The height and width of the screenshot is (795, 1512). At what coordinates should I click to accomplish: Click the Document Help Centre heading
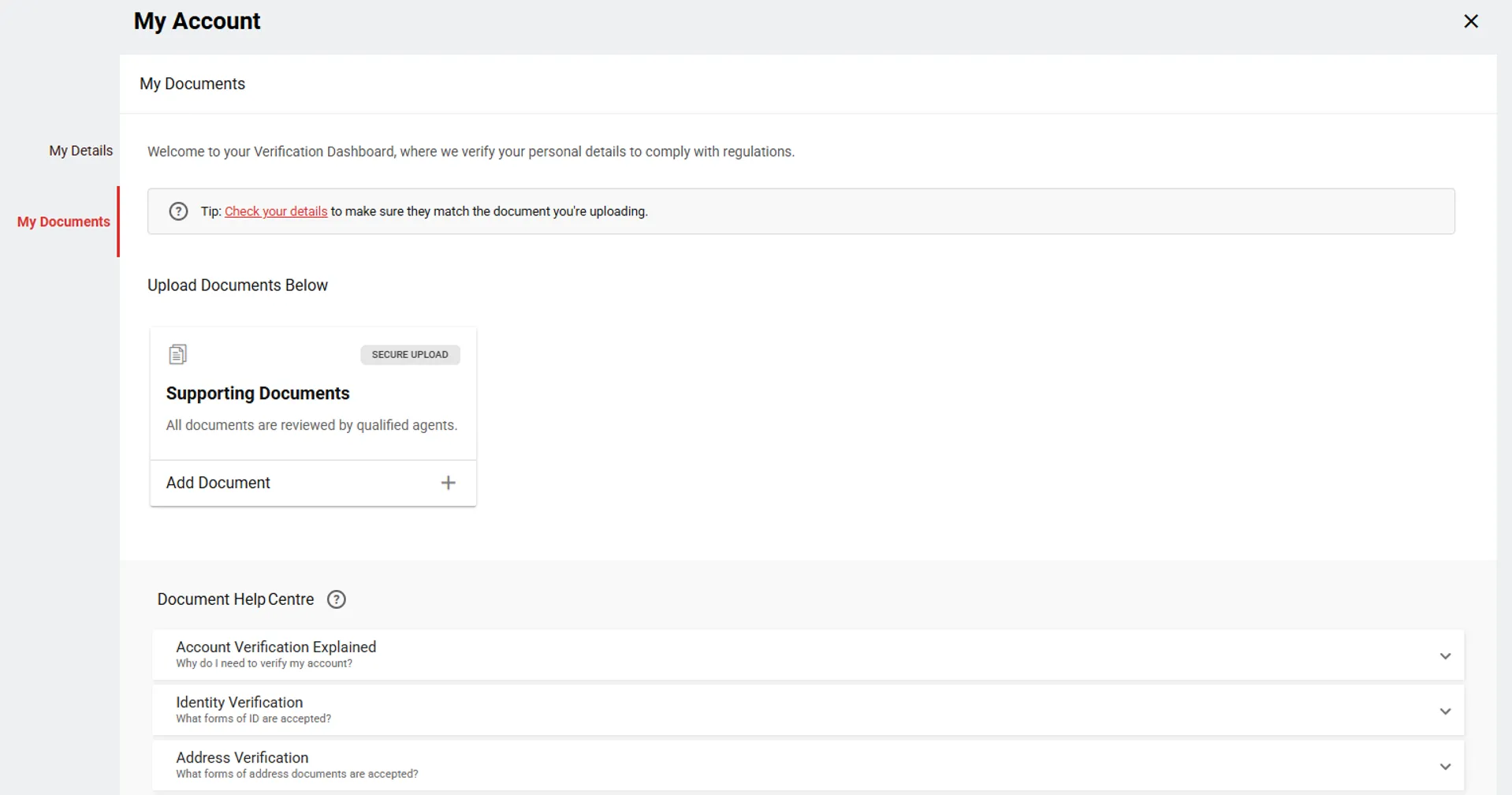click(x=235, y=599)
